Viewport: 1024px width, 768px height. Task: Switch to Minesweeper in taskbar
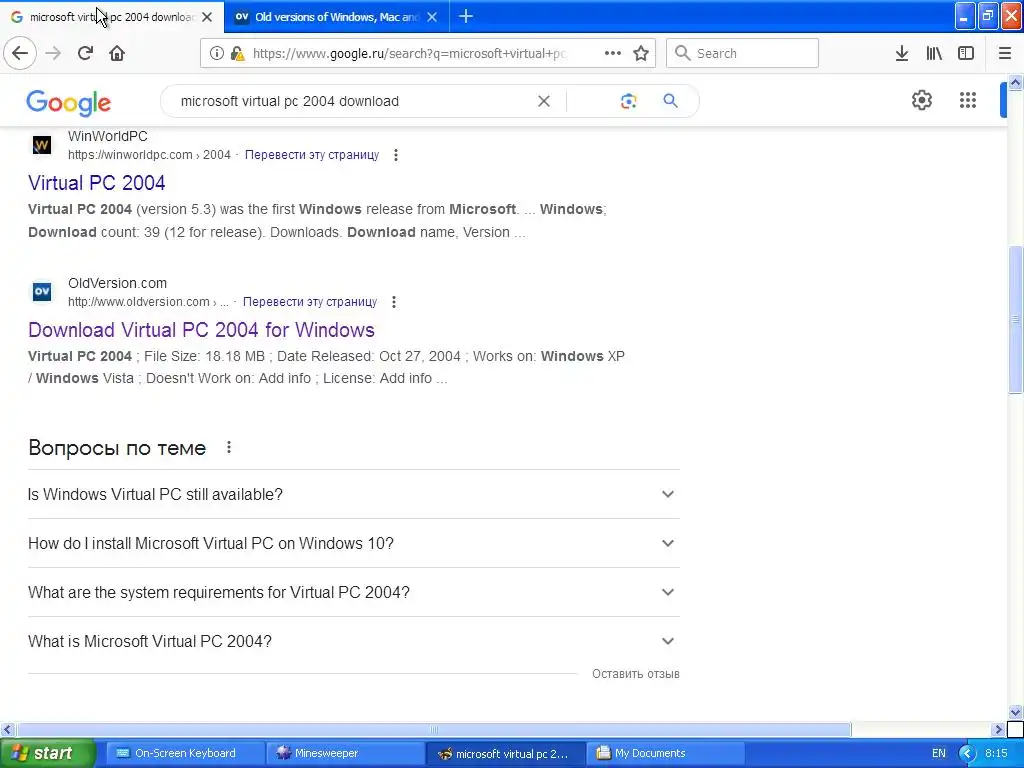tap(345, 753)
